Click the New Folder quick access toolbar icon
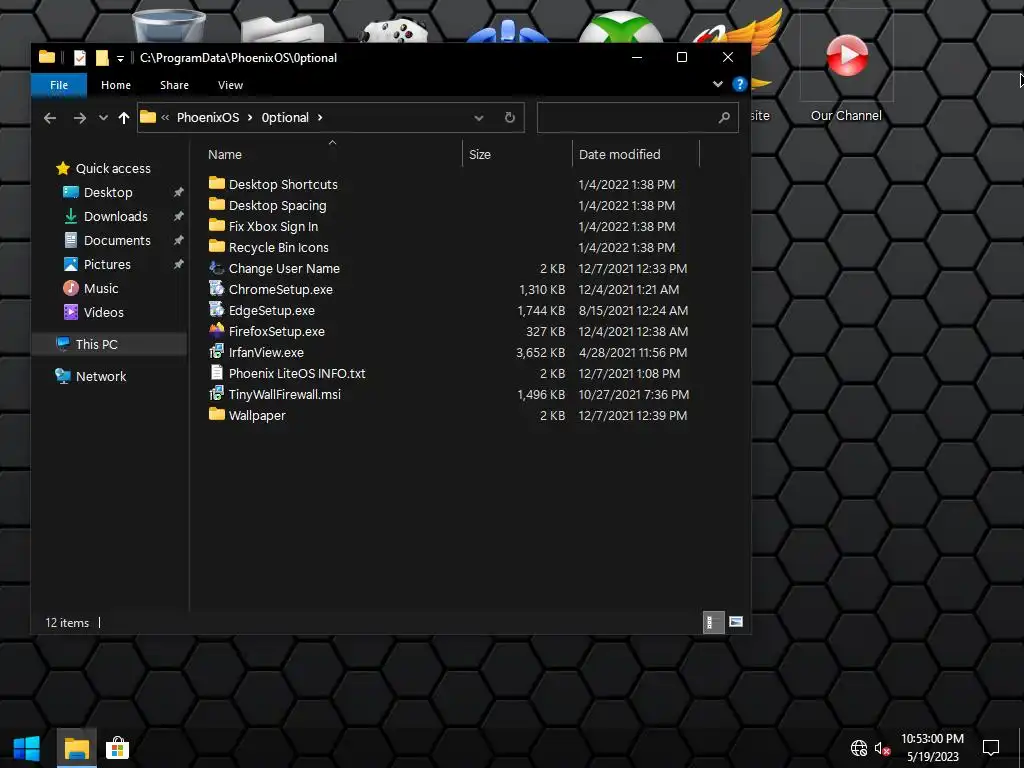This screenshot has height=768, width=1024. point(102,57)
